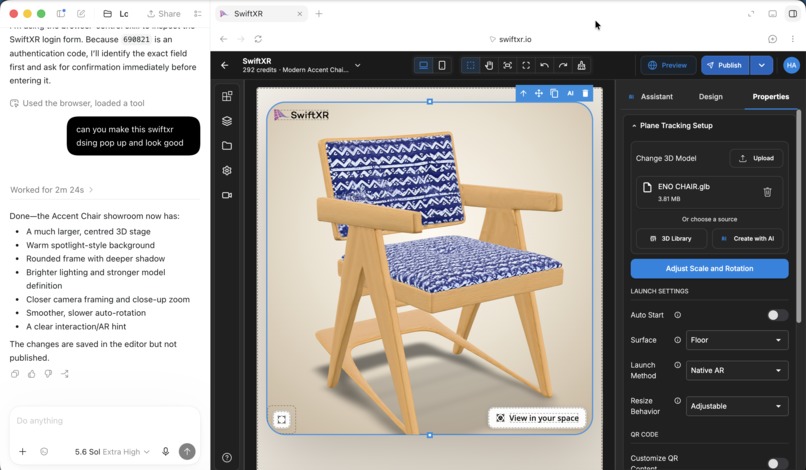806x470 pixels.
Task: Open the video camera panel in the sidebar
Action: click(x=227, y=195)
